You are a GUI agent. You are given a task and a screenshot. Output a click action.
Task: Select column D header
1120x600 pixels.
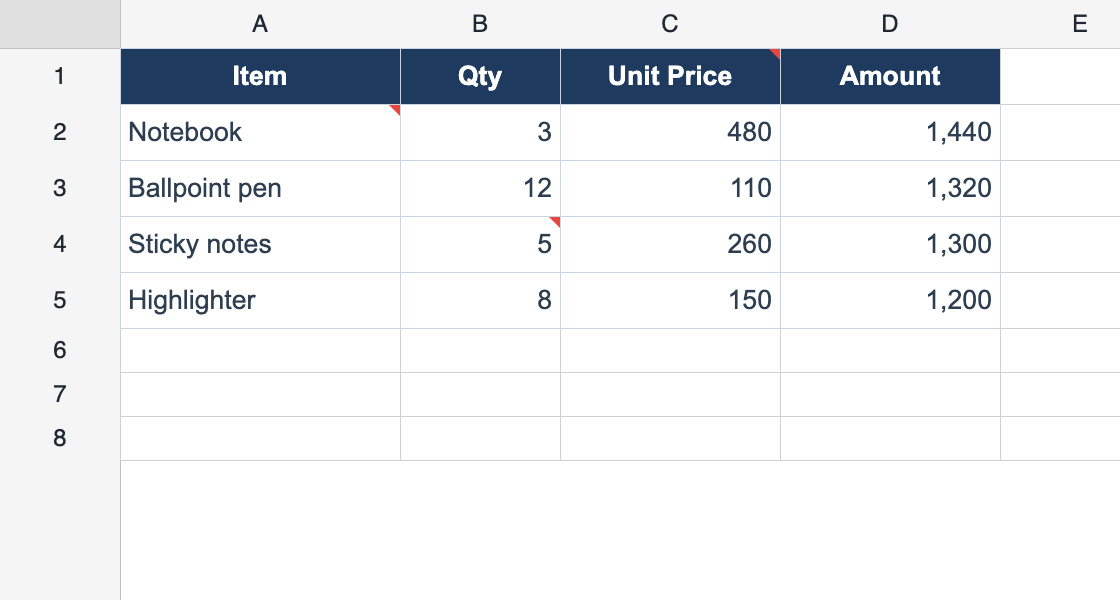tap(891, 24)
